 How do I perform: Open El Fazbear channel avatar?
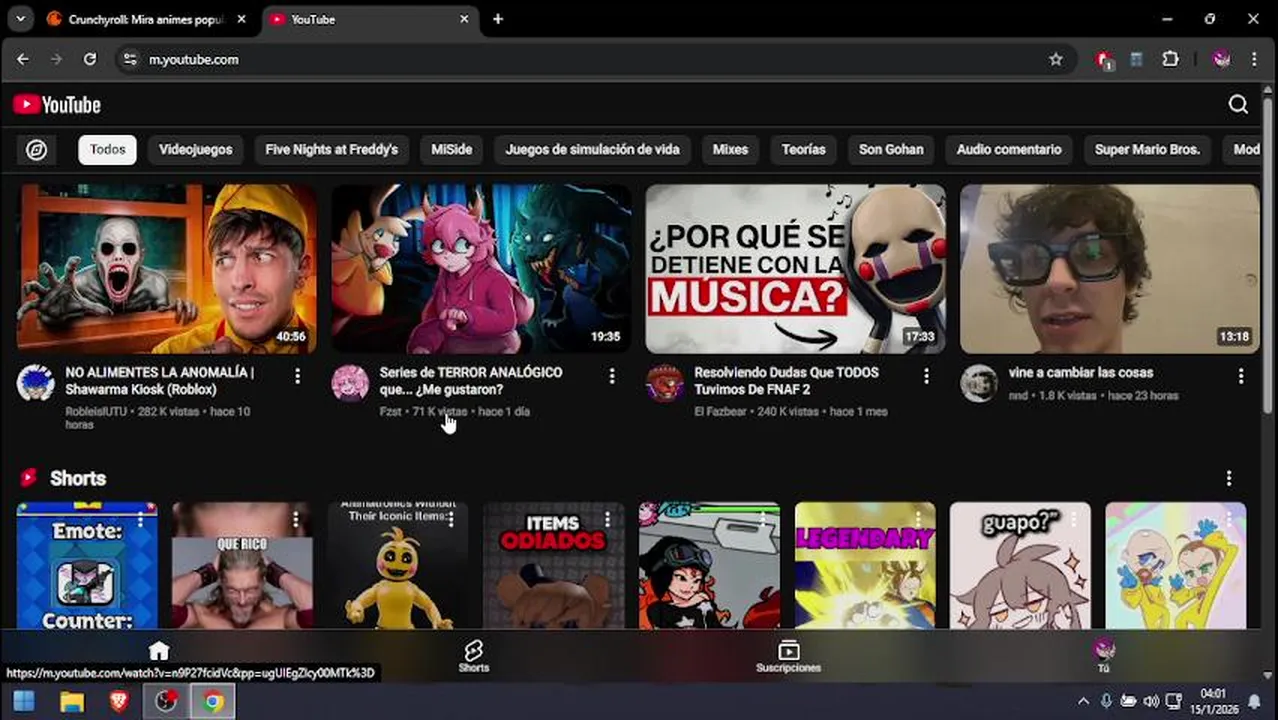(665, 383)
